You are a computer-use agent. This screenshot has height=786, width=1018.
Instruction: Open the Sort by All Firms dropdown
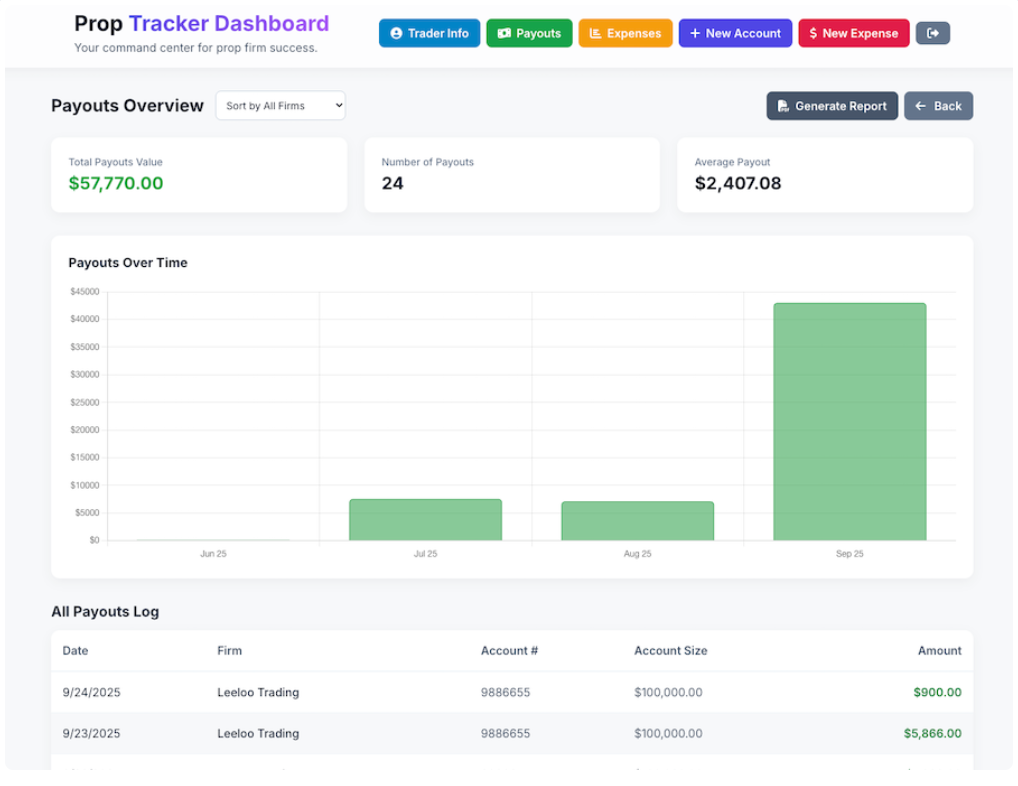(280, 105)
